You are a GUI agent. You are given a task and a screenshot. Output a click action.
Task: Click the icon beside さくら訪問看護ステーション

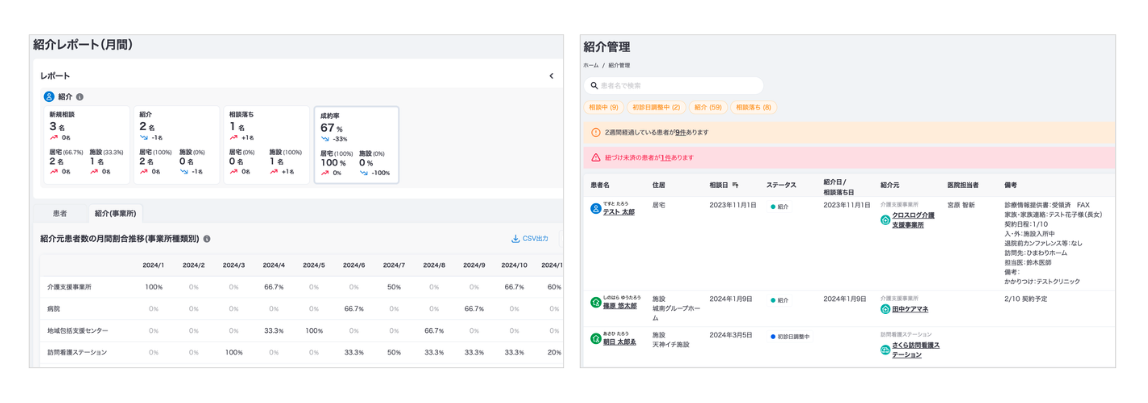coord(885,350)
